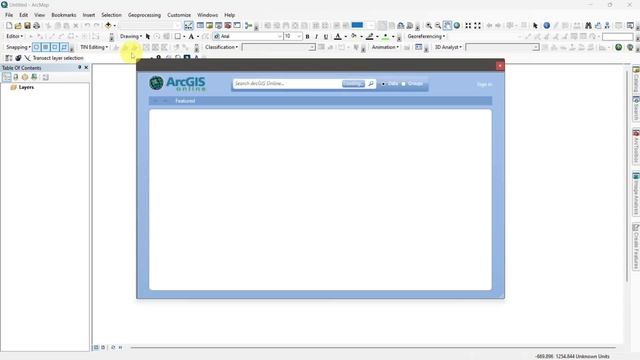This screenshot has width=640, height=360.
Task: List by source in Table Of Contents
Action: pos(16,77)
